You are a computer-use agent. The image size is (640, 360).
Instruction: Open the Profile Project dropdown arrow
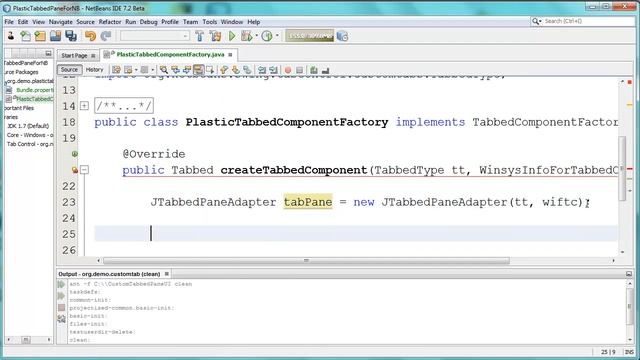(x=277, y=36)
